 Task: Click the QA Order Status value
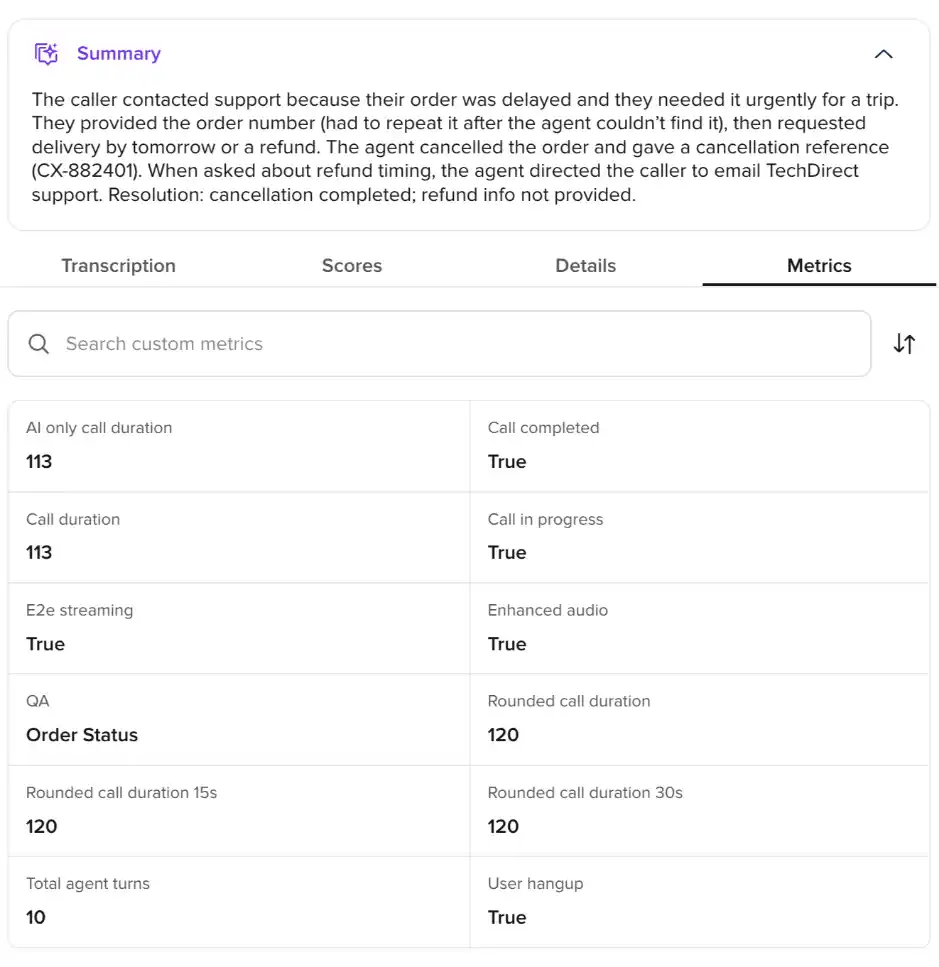coord(82,735)
